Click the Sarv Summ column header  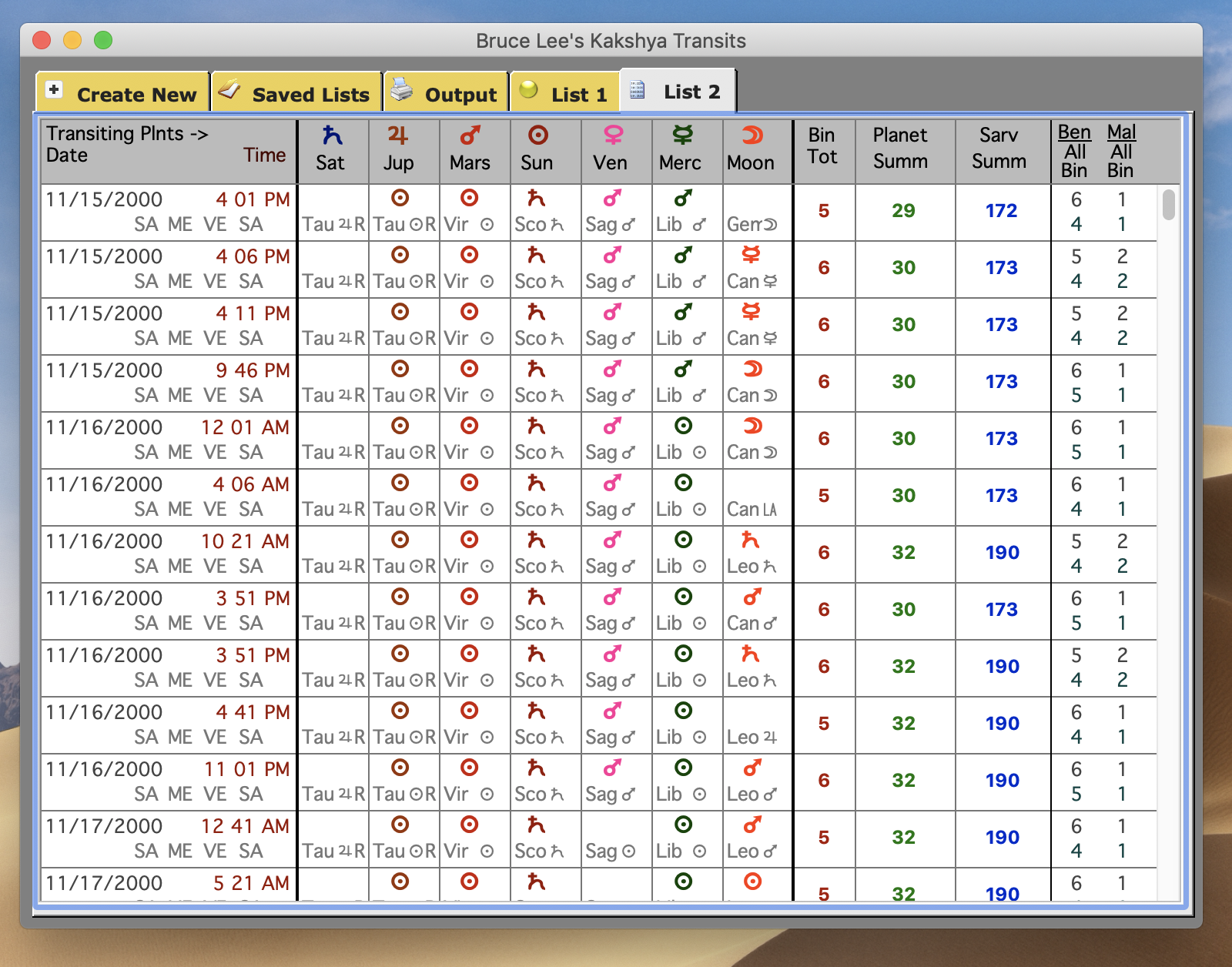[999, 149]
